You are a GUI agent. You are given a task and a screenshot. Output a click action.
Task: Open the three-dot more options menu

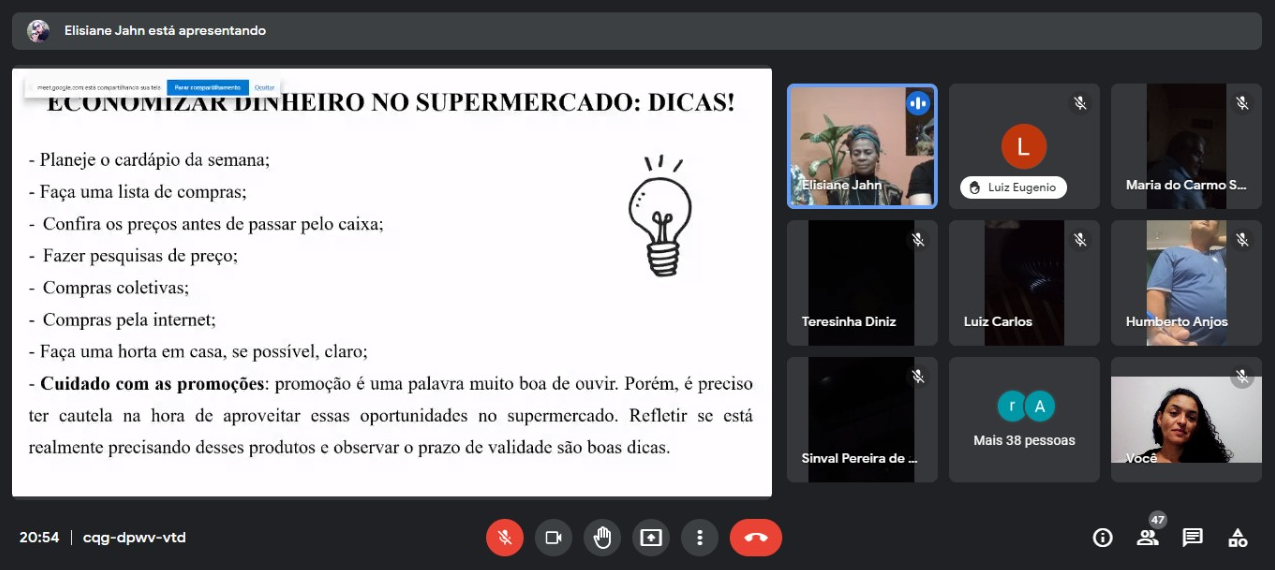(x=700, y=538)
